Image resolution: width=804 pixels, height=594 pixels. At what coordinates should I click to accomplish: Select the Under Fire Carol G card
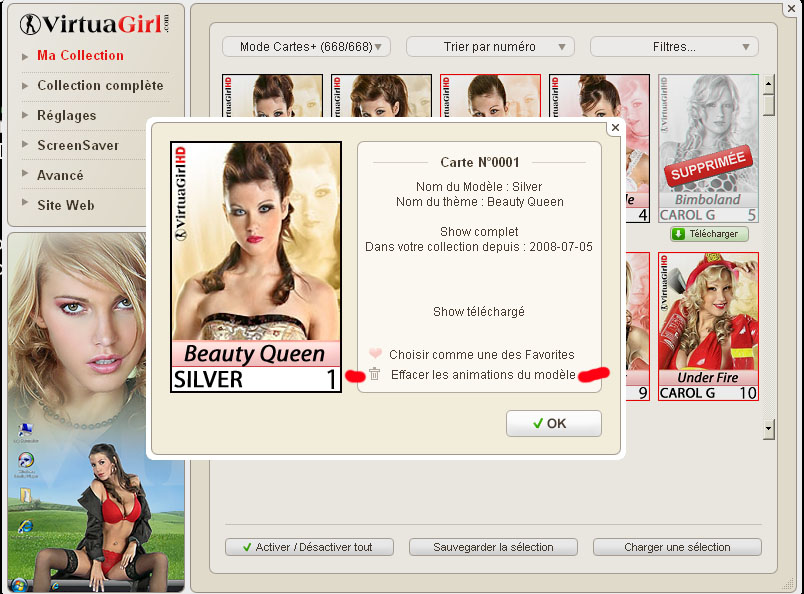pyautogui.click(x=708, y=326)
